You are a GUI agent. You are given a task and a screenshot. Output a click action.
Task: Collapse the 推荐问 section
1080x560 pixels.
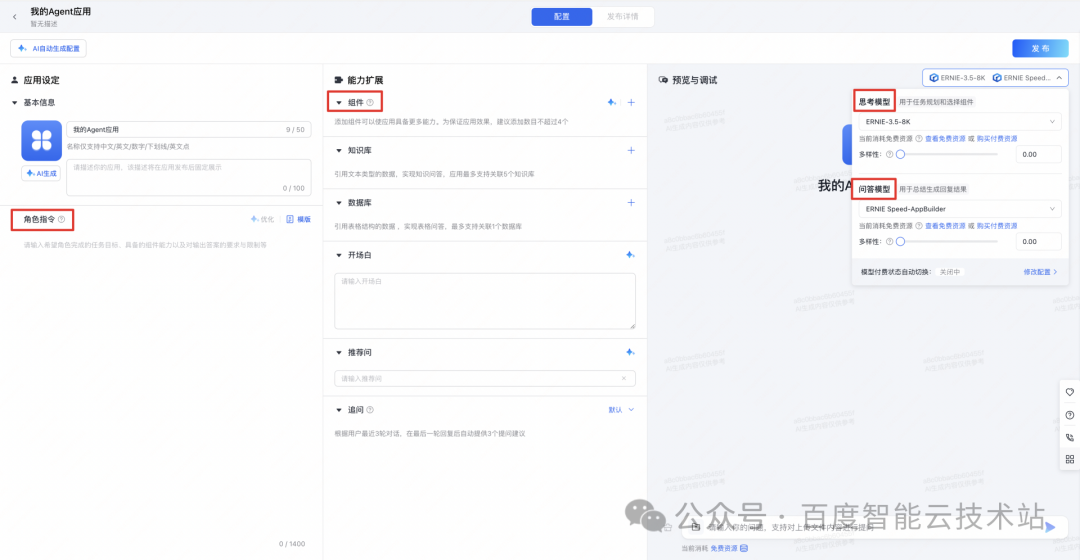[x=339, y=353]
